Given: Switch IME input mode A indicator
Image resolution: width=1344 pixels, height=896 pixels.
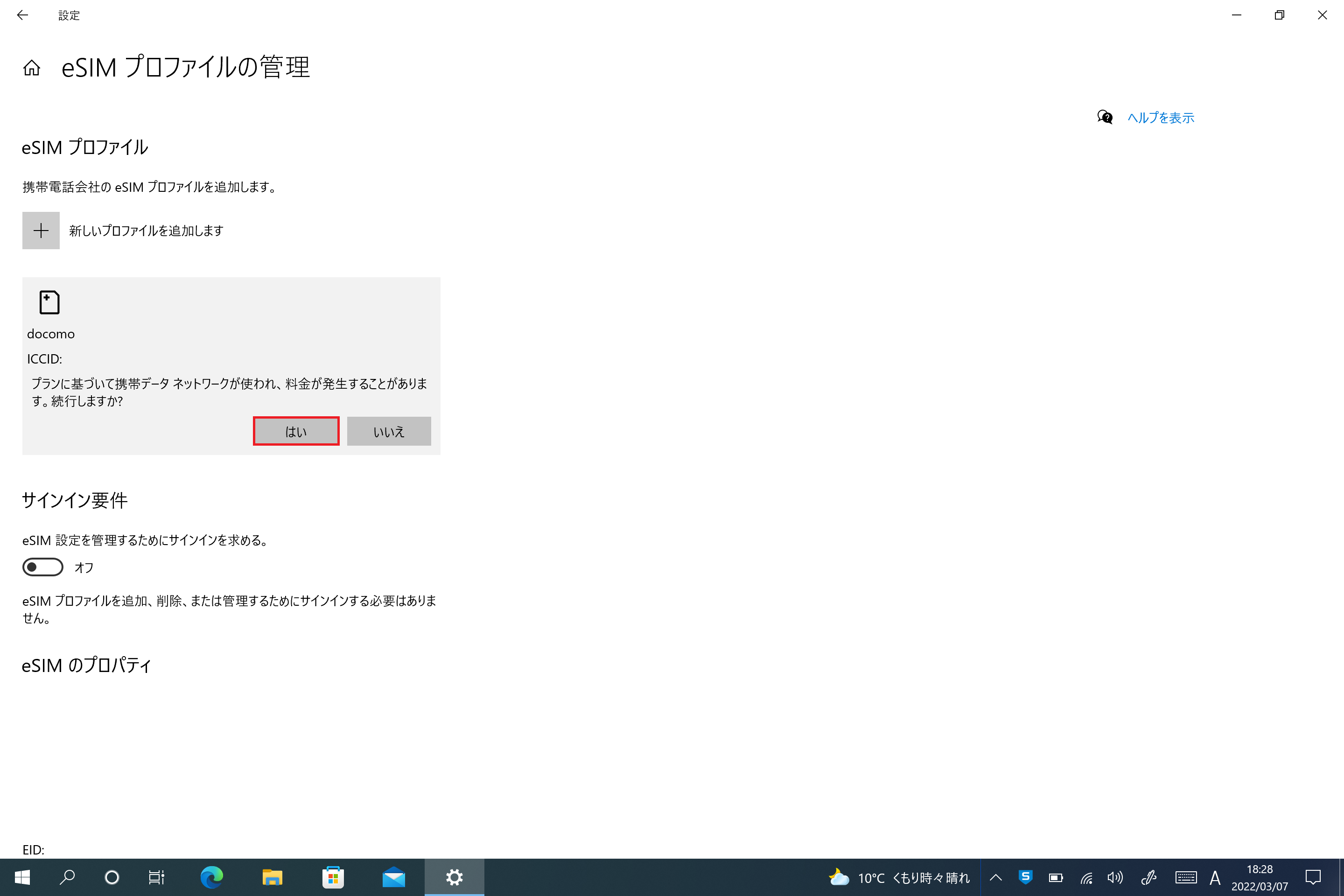Looking at the screenshot, I should [x=1215, y=878].
